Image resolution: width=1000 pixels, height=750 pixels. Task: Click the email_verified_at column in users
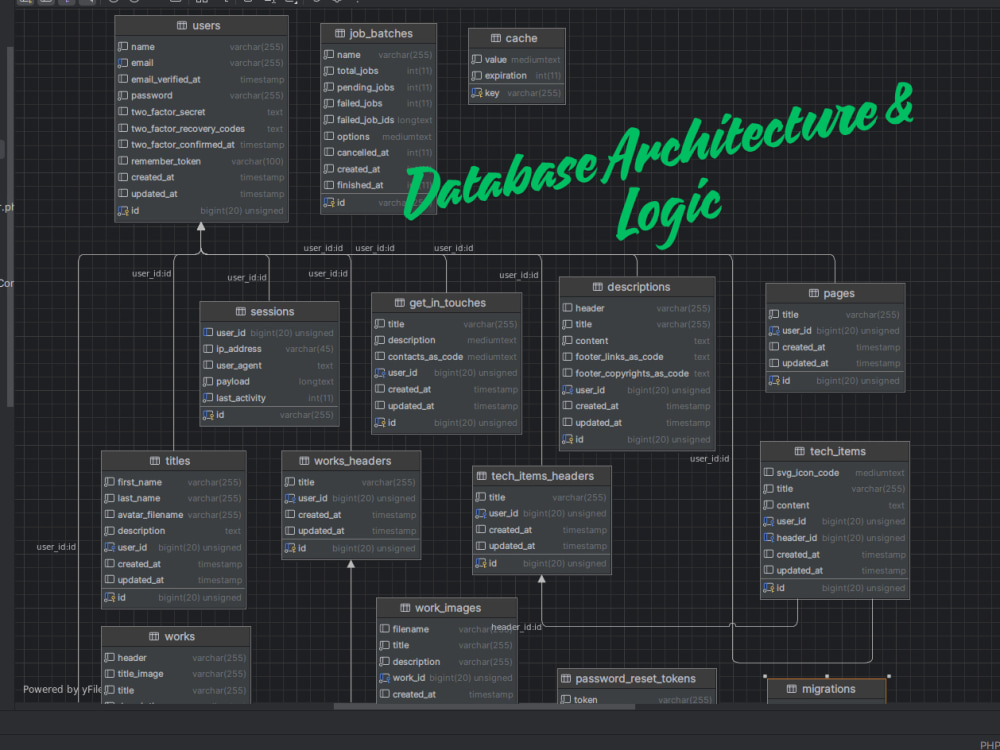(201, 79)
